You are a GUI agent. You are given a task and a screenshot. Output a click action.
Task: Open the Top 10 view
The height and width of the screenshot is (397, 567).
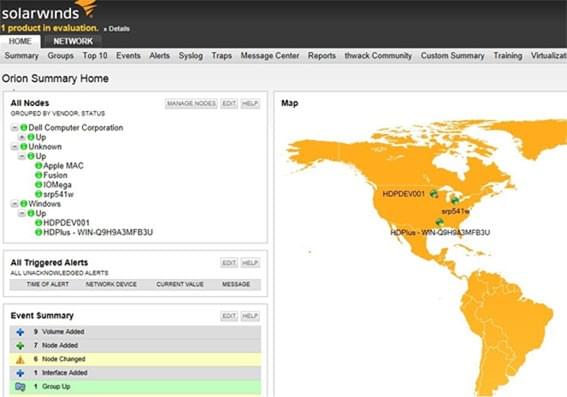pyautogui.click(x=95, y=56)
